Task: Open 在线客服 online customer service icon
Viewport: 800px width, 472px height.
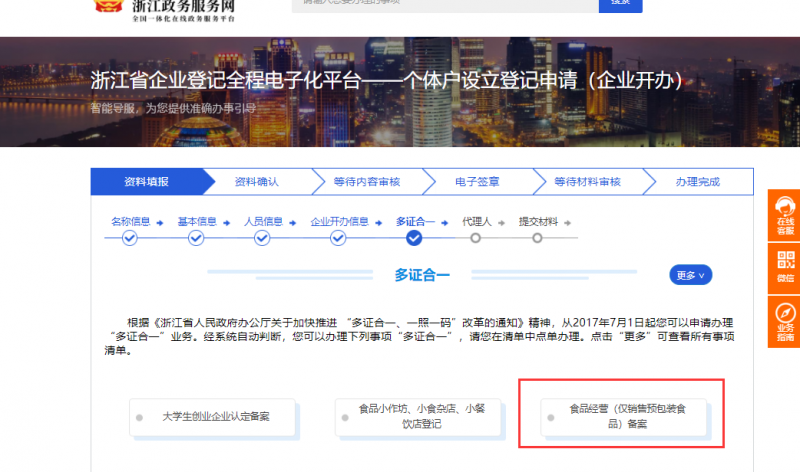Action: point(785,215)
